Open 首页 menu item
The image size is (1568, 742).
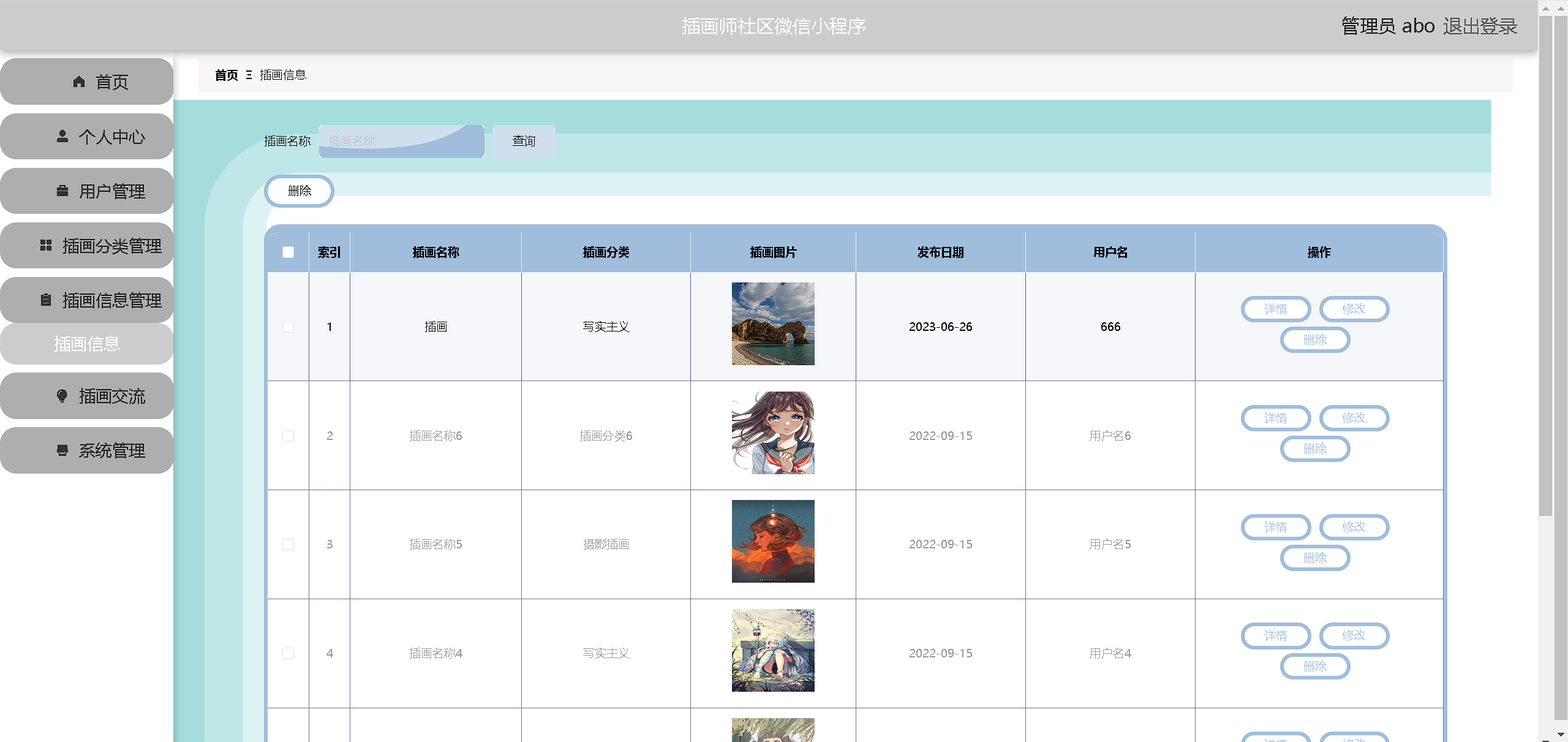pos(86,81)
